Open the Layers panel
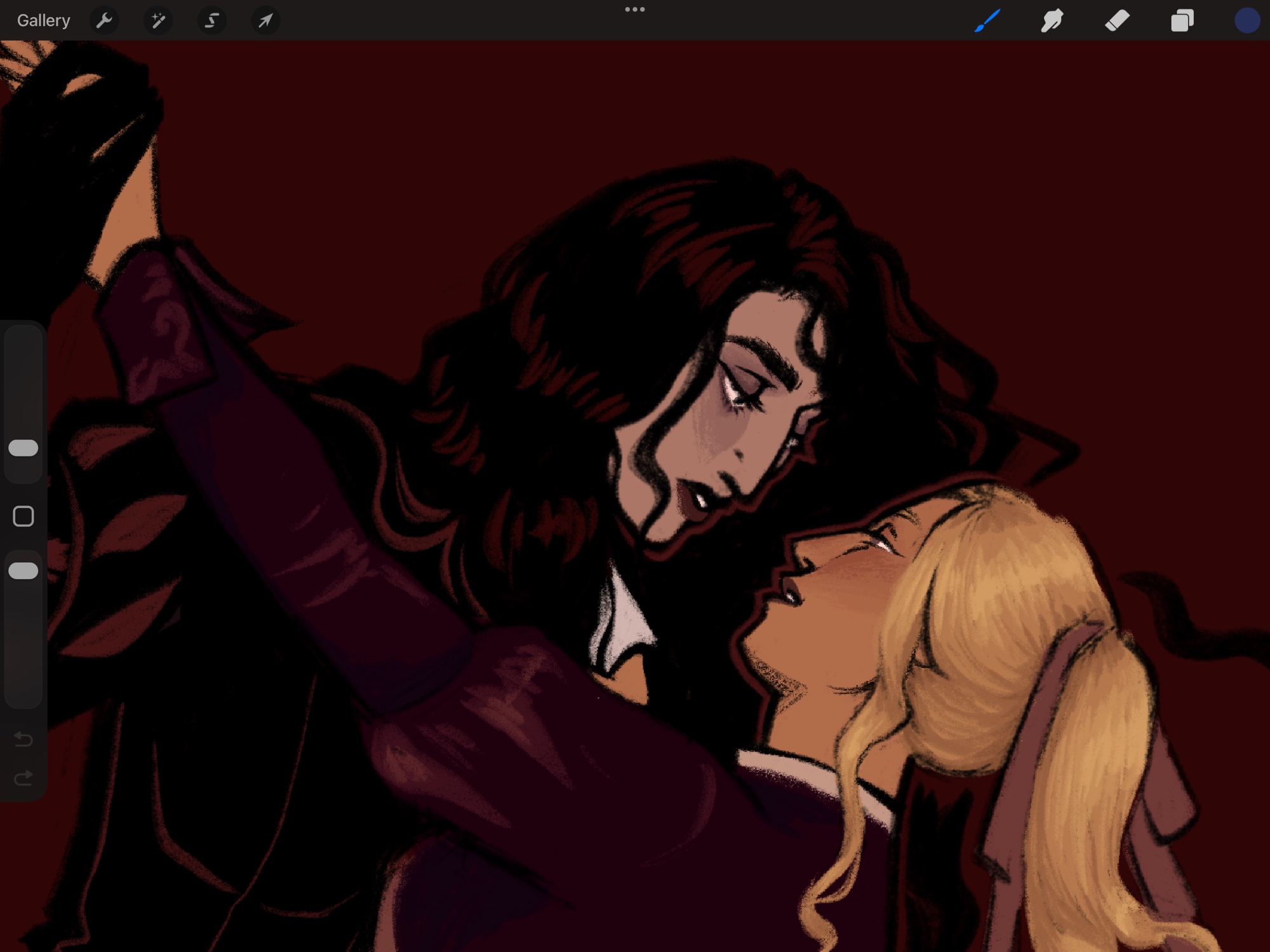This screenshot has width=1270, height=952. 1182,21
